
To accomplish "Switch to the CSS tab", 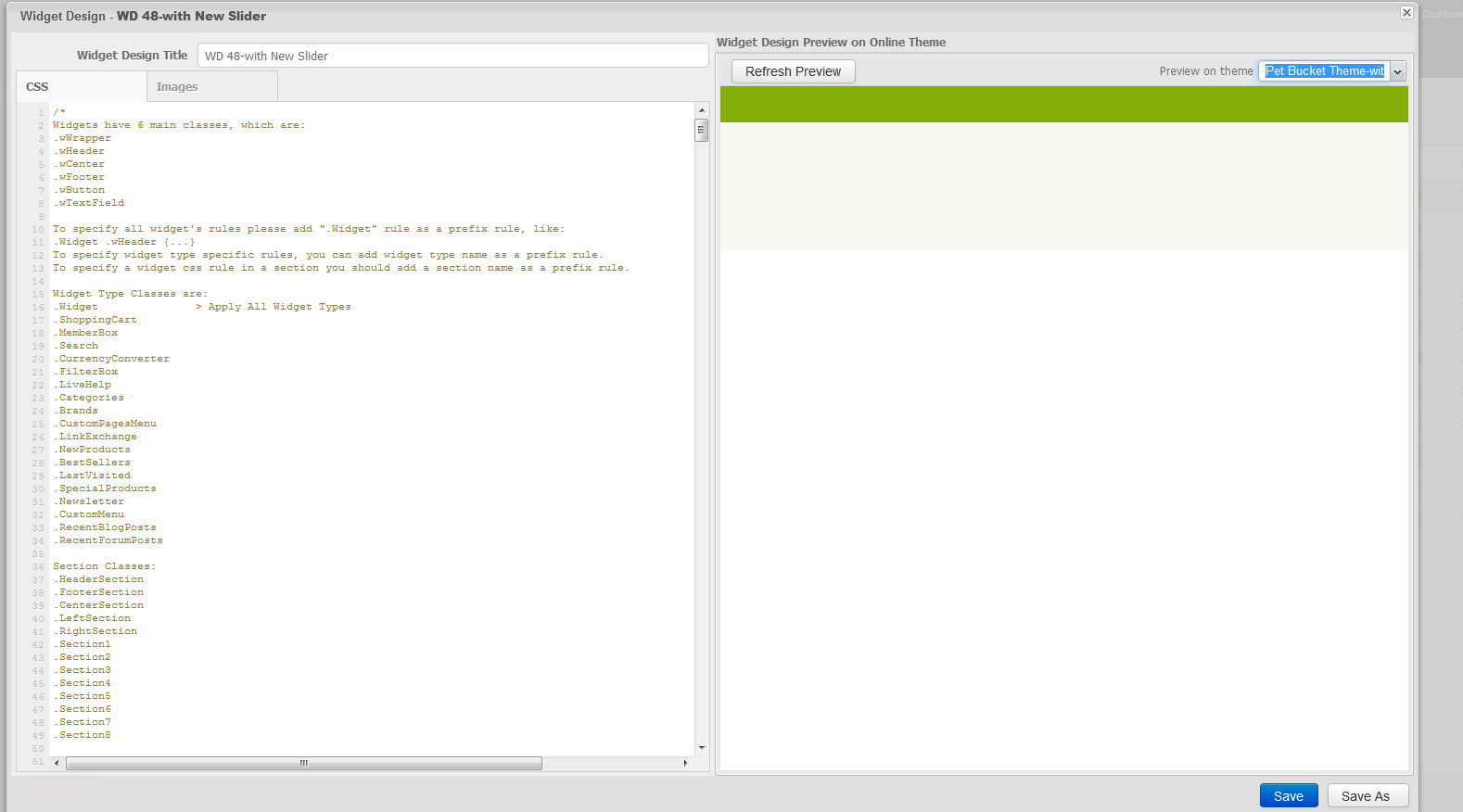I will (37, 86).
